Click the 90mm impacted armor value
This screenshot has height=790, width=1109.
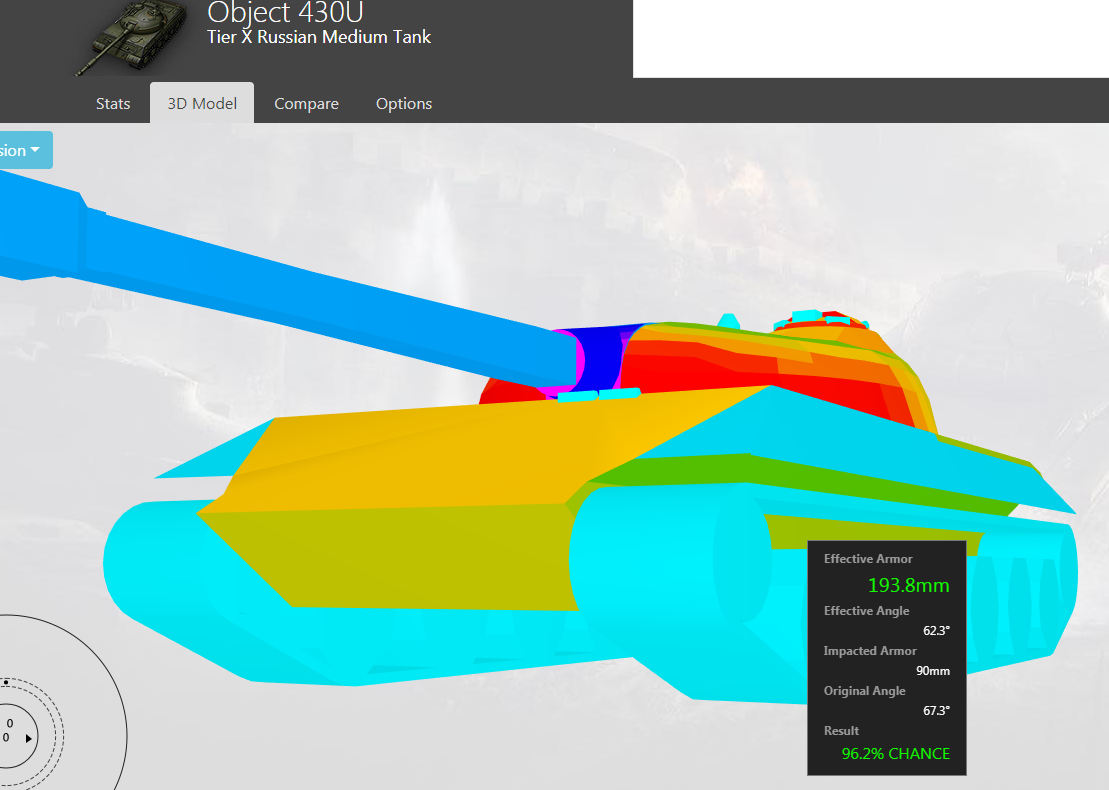click(x=932, y=670)
